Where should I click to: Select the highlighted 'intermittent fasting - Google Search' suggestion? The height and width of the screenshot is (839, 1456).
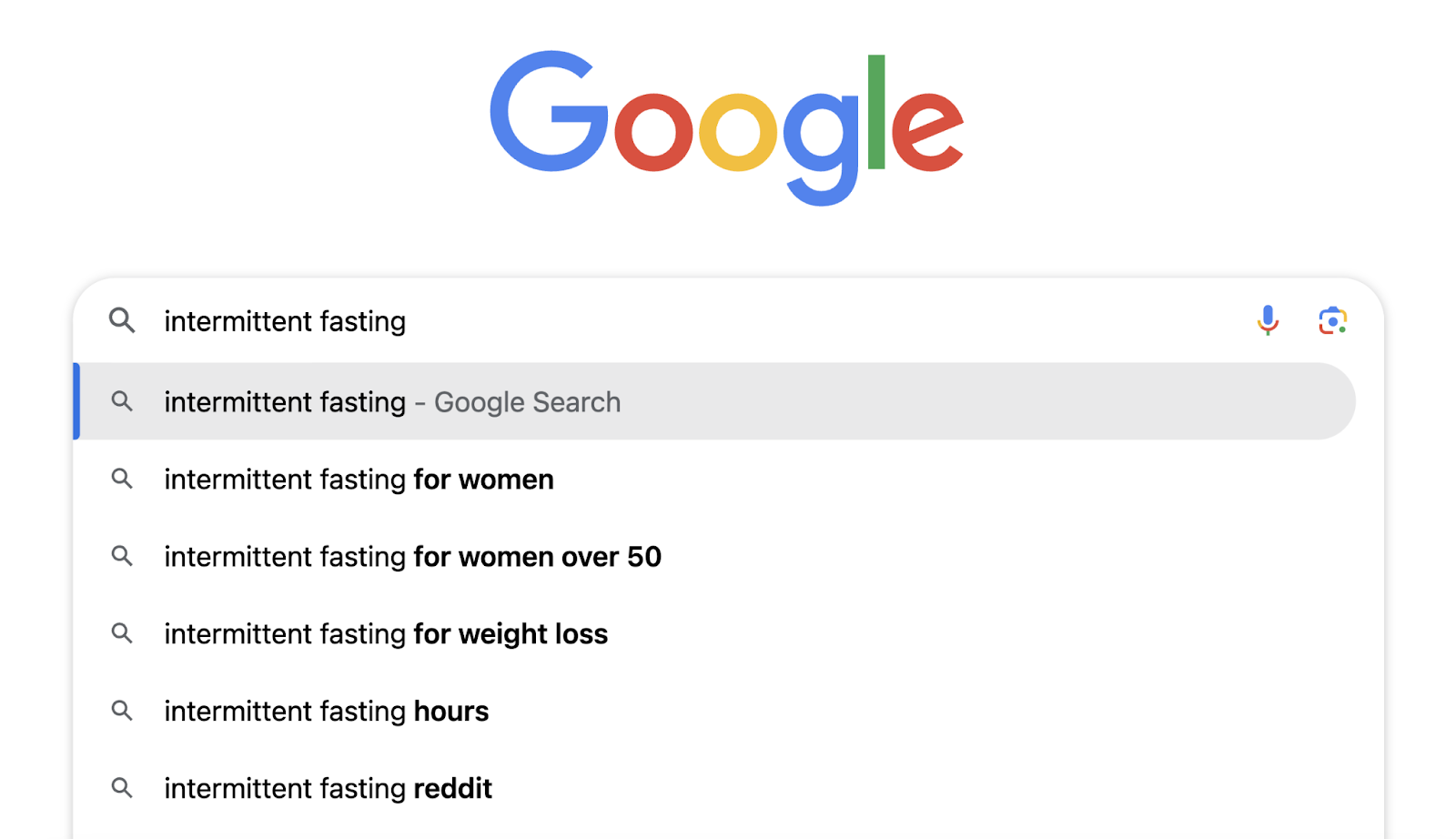(x=391, y=401)
